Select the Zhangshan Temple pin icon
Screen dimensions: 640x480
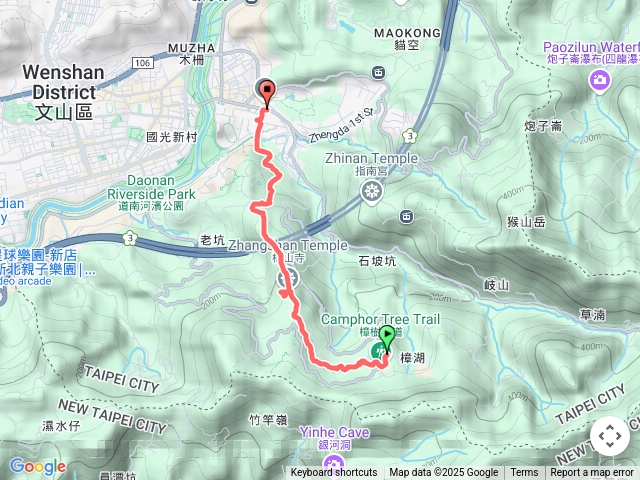coord(287,279)
